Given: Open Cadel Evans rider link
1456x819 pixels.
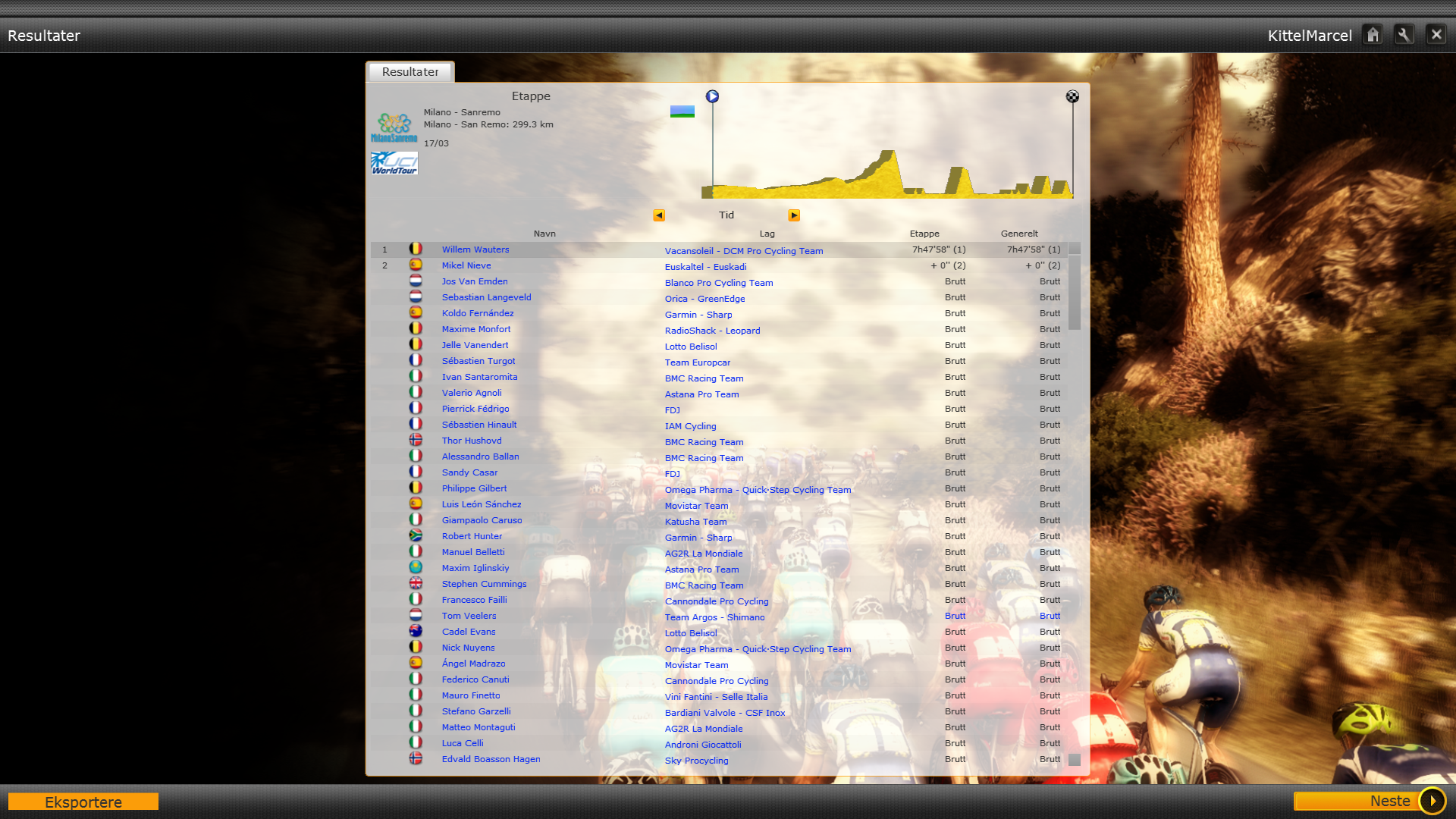Looking at the screenshot, I should (x=468, y=632).
